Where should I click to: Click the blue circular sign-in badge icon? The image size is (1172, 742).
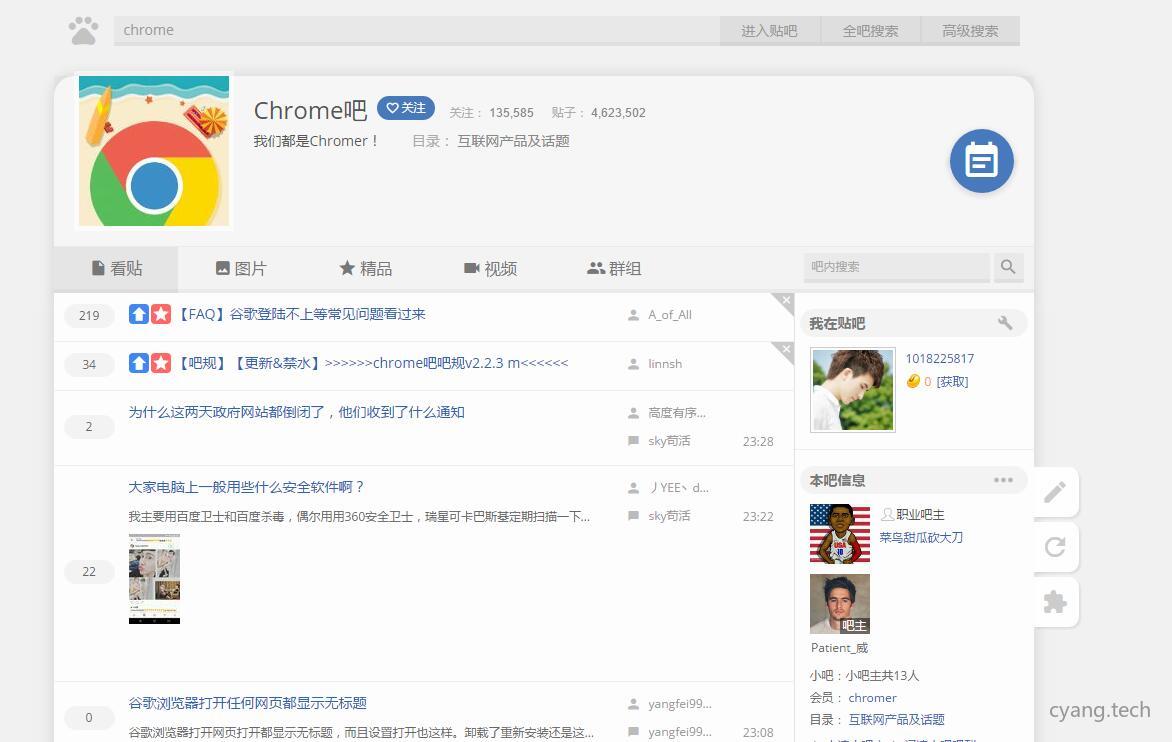pos(981,161)
